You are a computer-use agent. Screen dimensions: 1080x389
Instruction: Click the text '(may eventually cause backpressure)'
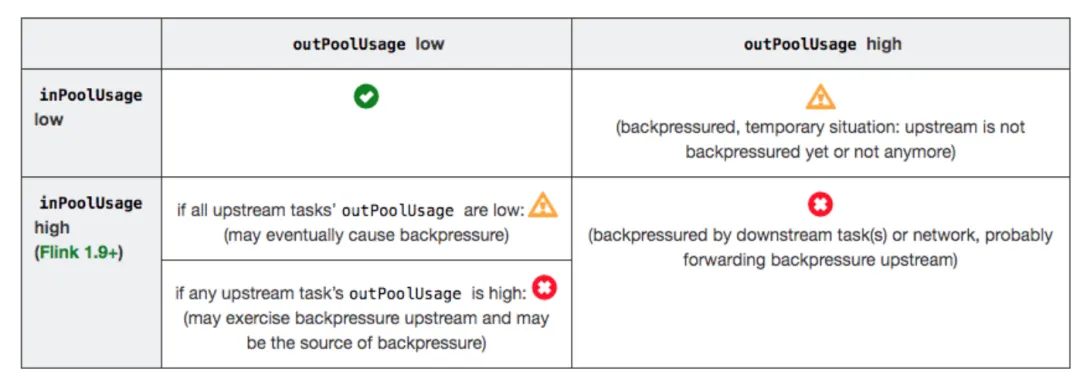(x=366, y=235)
